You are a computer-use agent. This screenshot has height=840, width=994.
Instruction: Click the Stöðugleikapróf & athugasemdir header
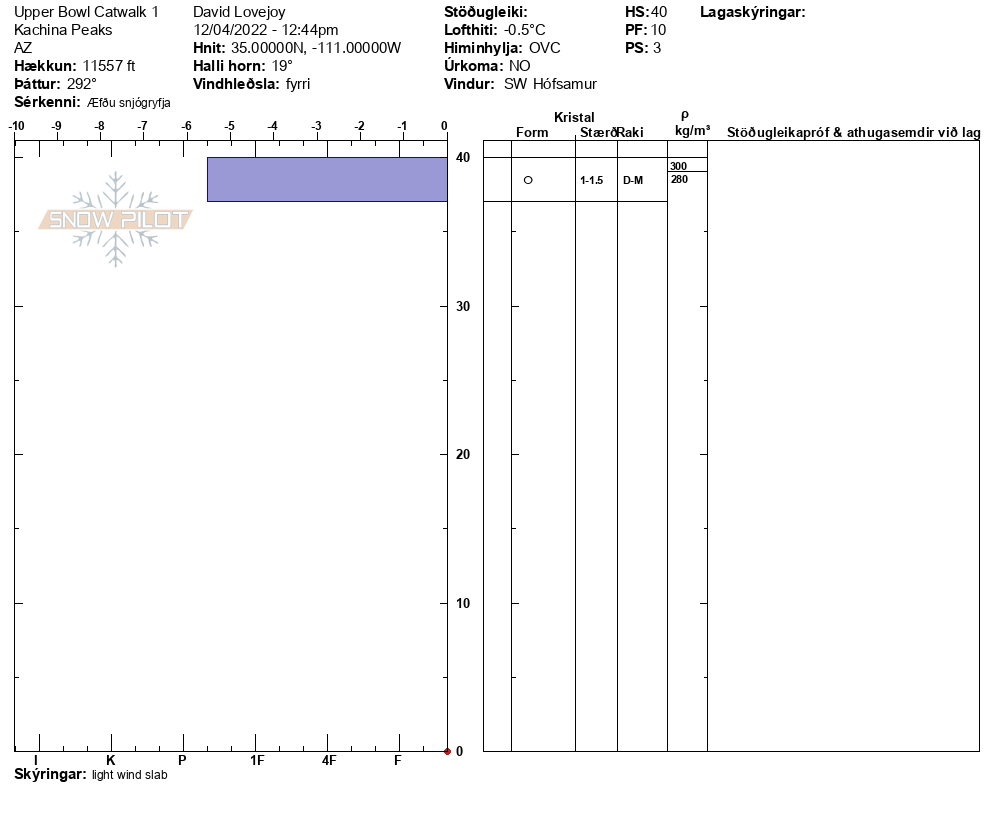[x=853, y=132]
